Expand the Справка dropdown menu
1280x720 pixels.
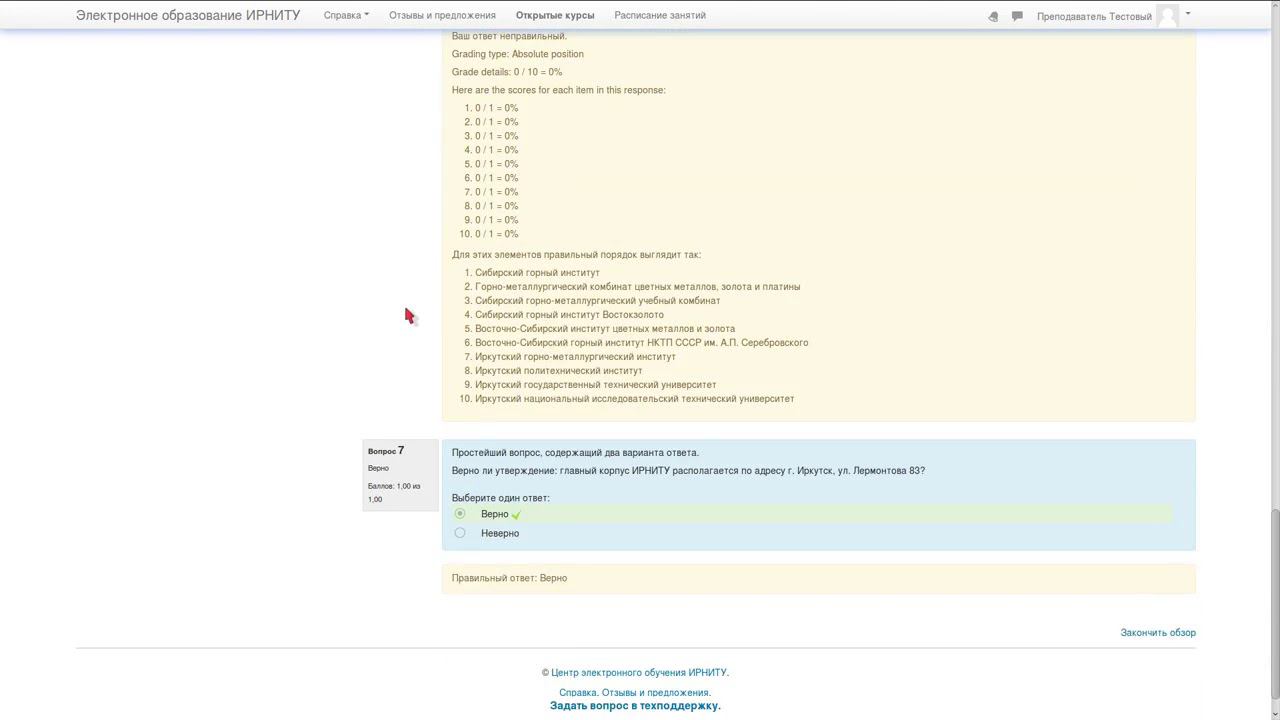pos(346,15)
